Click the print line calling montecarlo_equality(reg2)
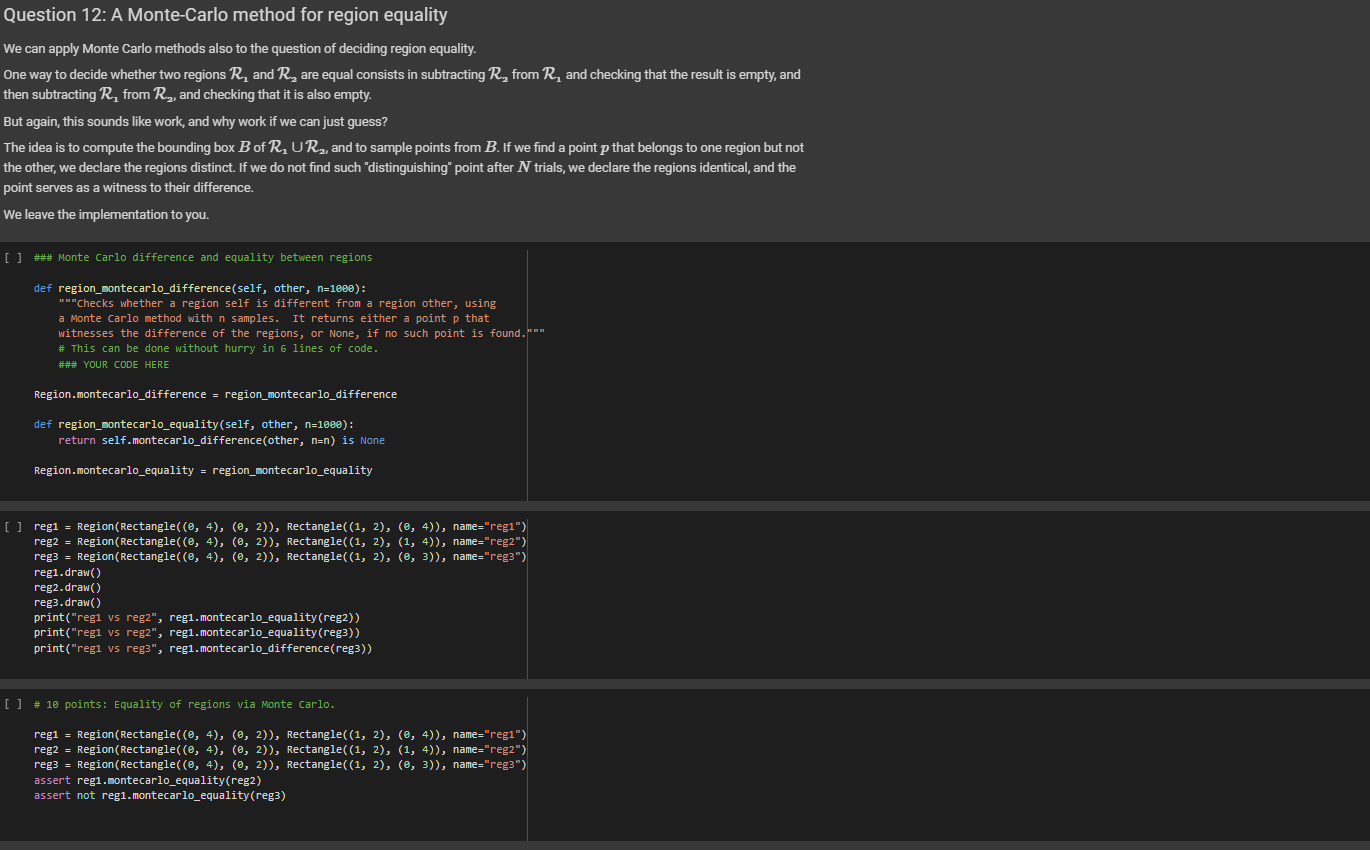The height and width of the screenshot is (850, 1370). tap(197, 618)
